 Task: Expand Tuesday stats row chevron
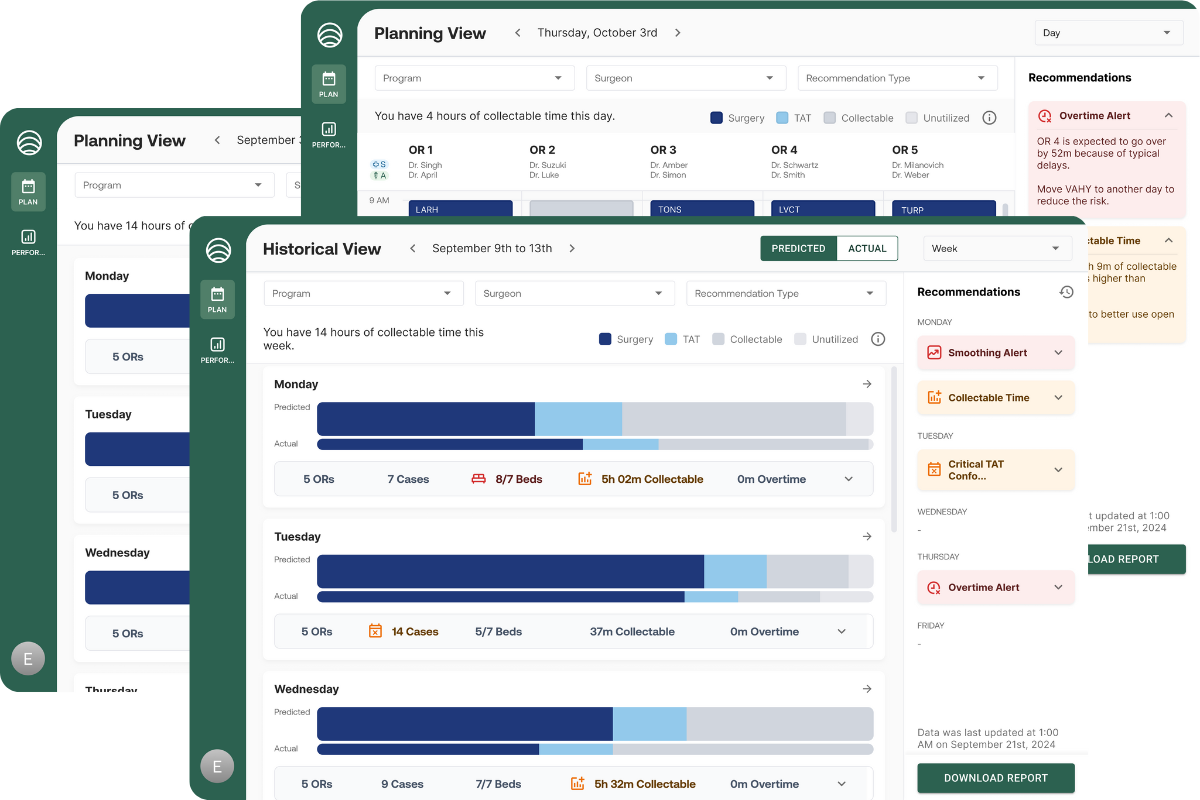coord(842,632)
